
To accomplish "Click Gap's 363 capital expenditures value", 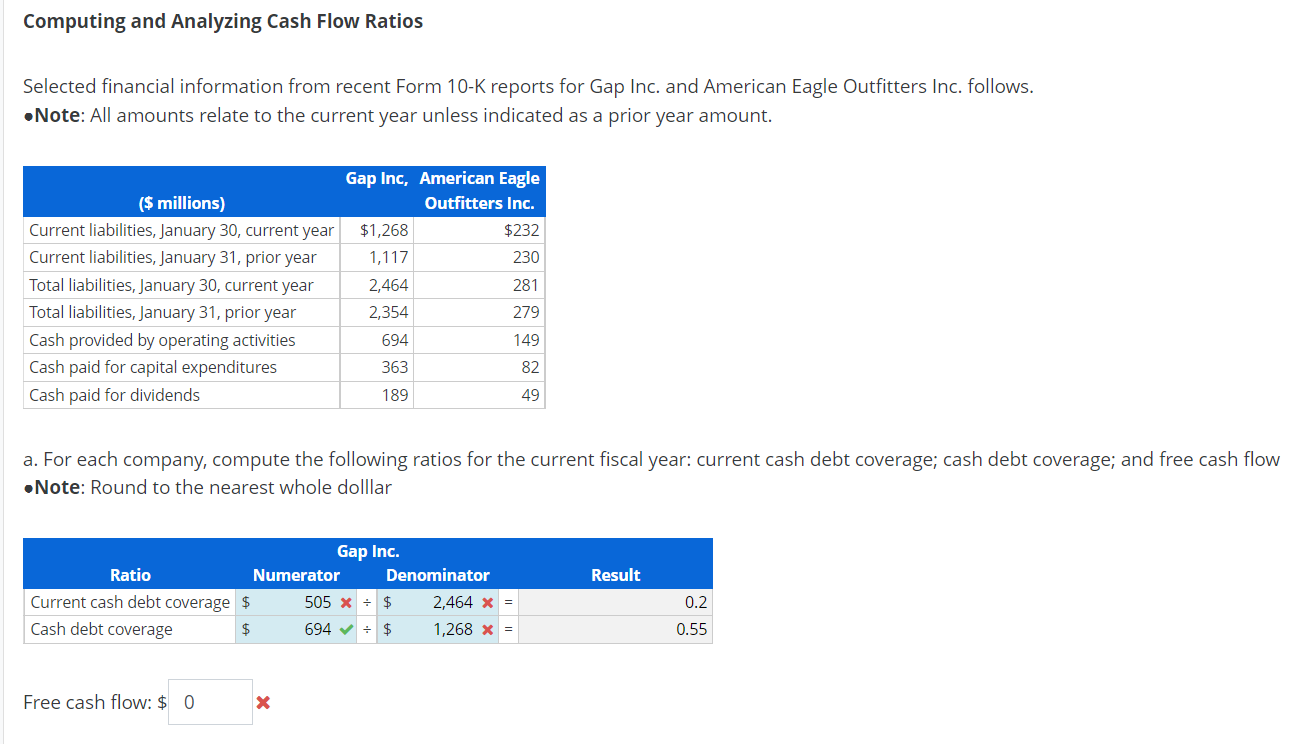I will coord(395,368).
